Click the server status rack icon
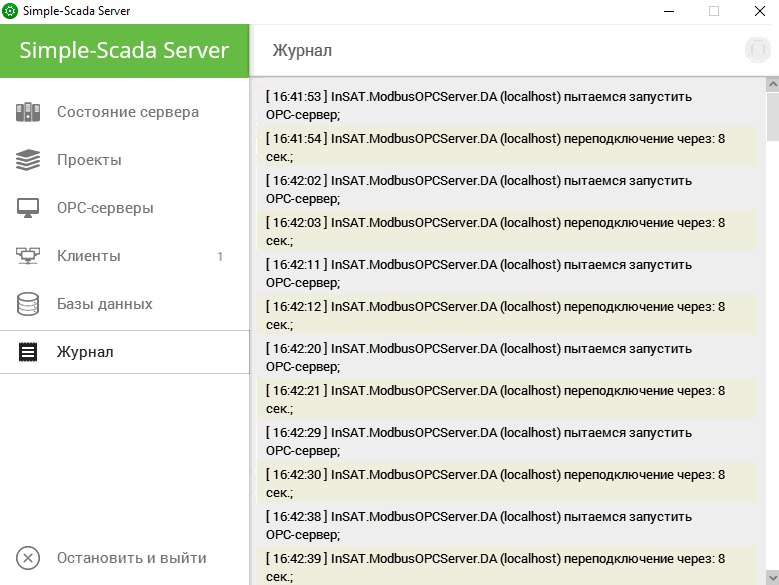The height and width of the screenshot is (585, 779). click(x=28, y=112)
